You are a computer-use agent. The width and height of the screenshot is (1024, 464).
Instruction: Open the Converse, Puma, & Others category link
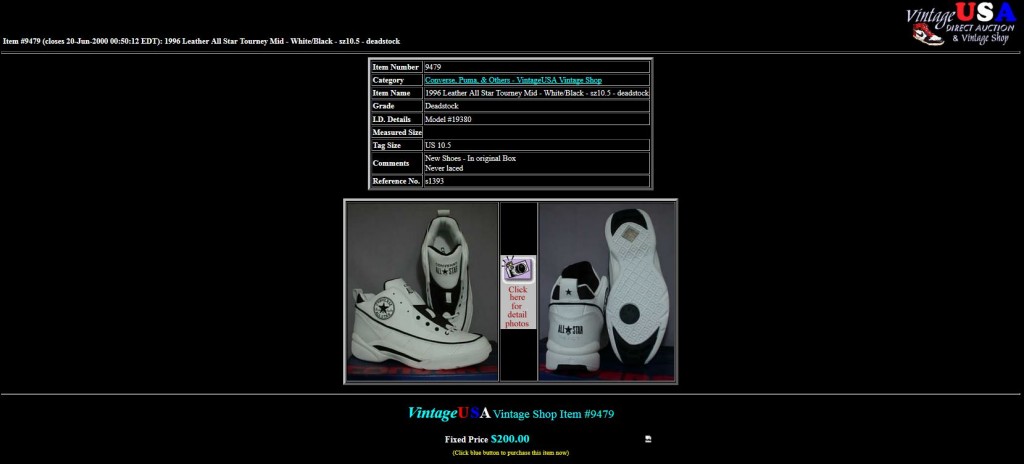pos(513,80)
